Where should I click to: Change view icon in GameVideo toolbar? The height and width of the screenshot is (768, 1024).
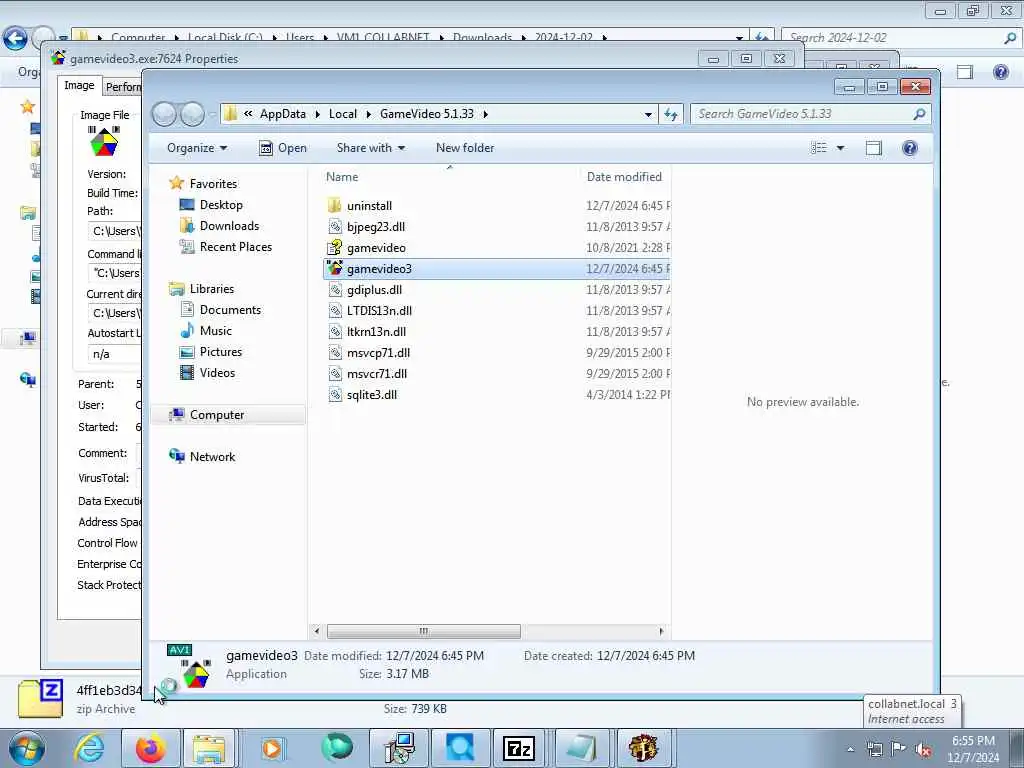pyautogui.click(x=819, y=148)
